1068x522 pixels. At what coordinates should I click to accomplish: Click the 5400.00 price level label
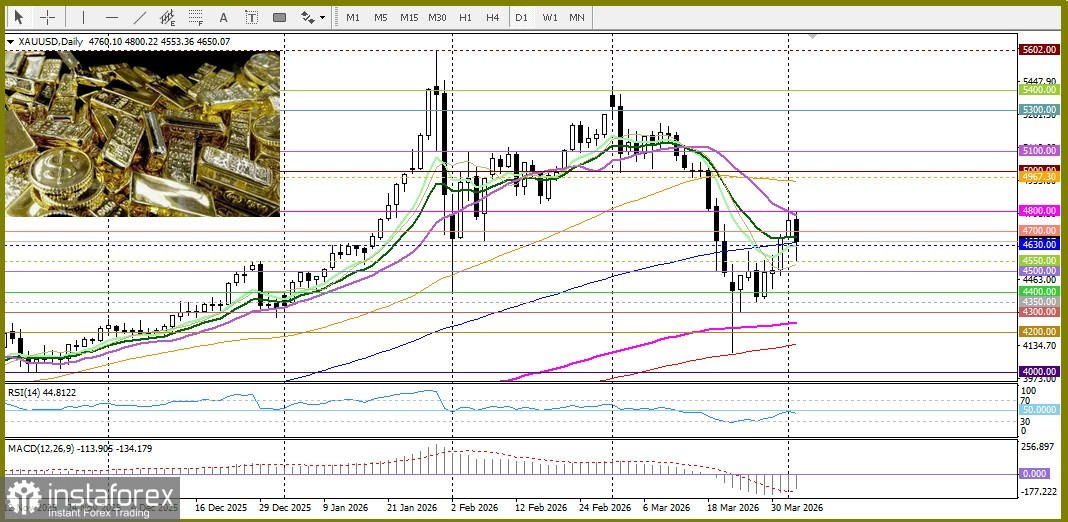(x=1039, y=90)
